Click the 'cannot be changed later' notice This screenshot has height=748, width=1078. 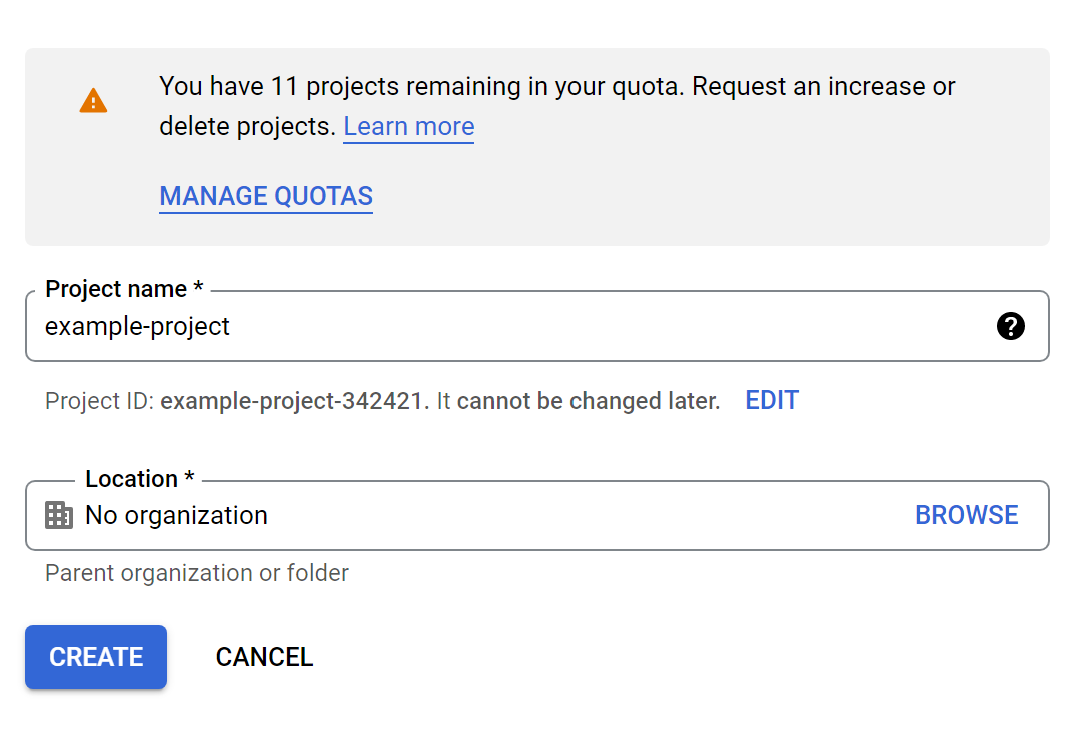point(588,401)
